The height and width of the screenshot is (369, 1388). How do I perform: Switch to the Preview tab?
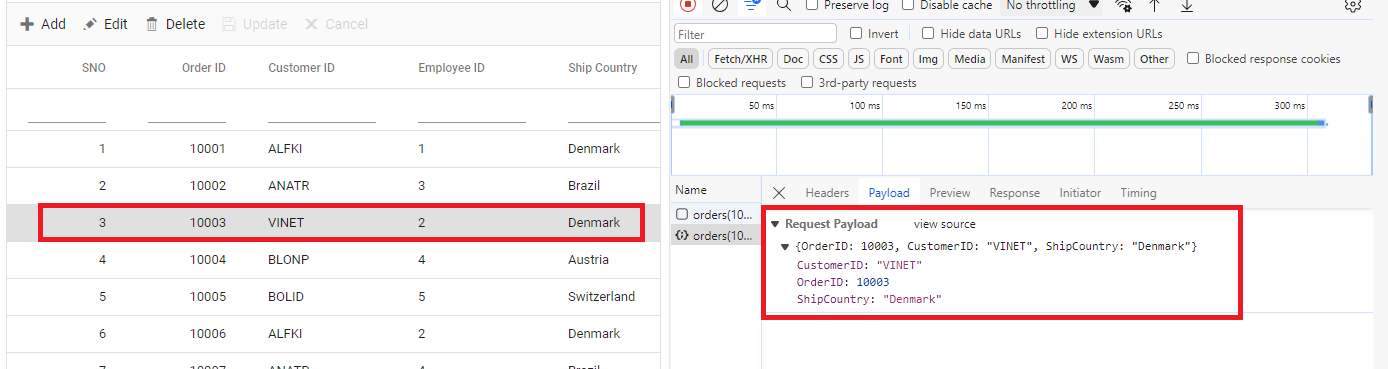click(x=950, y=193)
